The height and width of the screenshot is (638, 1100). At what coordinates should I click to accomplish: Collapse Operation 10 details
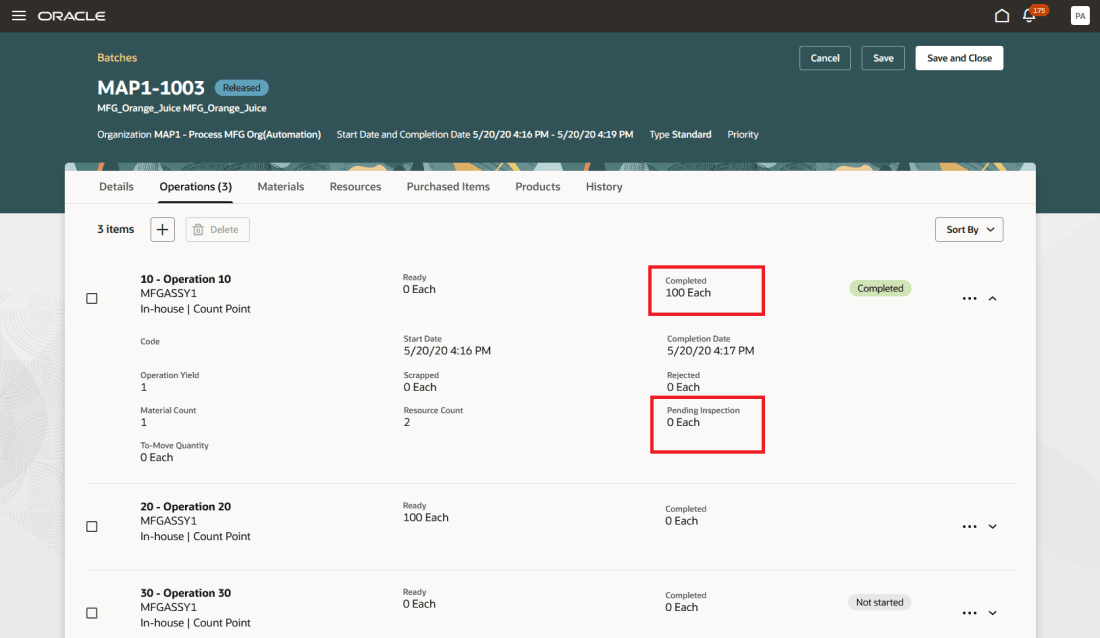[993, 298]
